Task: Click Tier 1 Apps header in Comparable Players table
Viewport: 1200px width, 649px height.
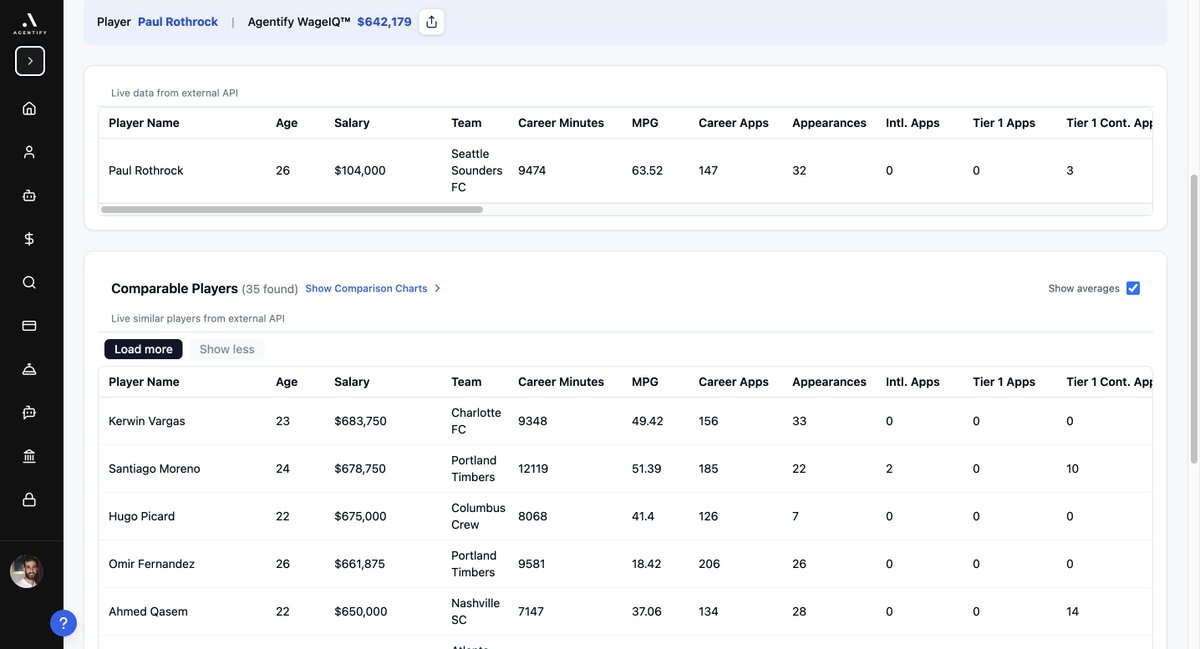Action: click(x=1004, y=382)
